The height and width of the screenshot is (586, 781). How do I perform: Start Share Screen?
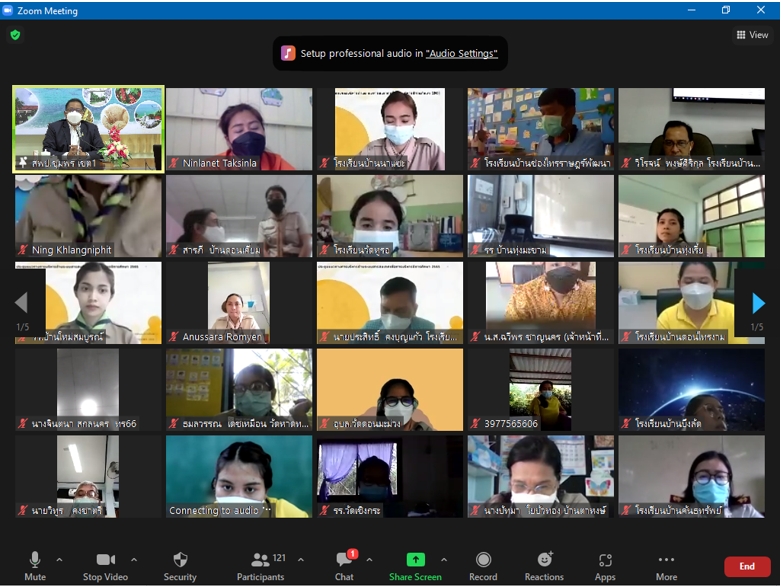tap(415, 565)
